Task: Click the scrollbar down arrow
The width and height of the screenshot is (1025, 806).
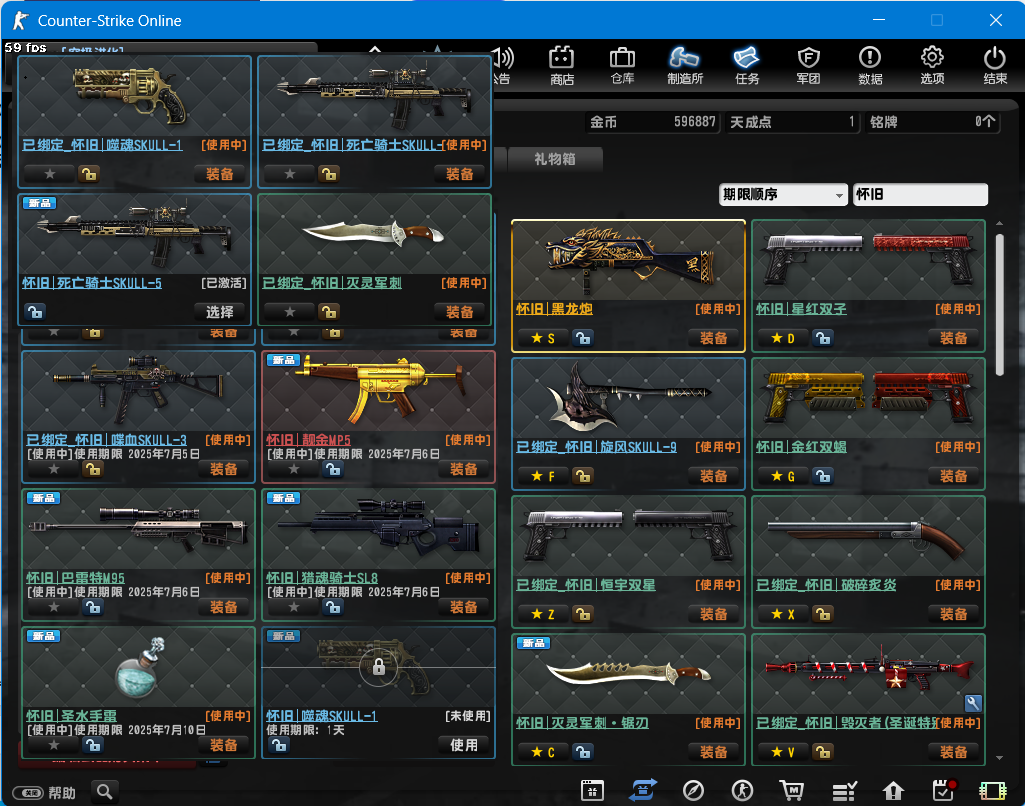Action: tap(999, 758)
